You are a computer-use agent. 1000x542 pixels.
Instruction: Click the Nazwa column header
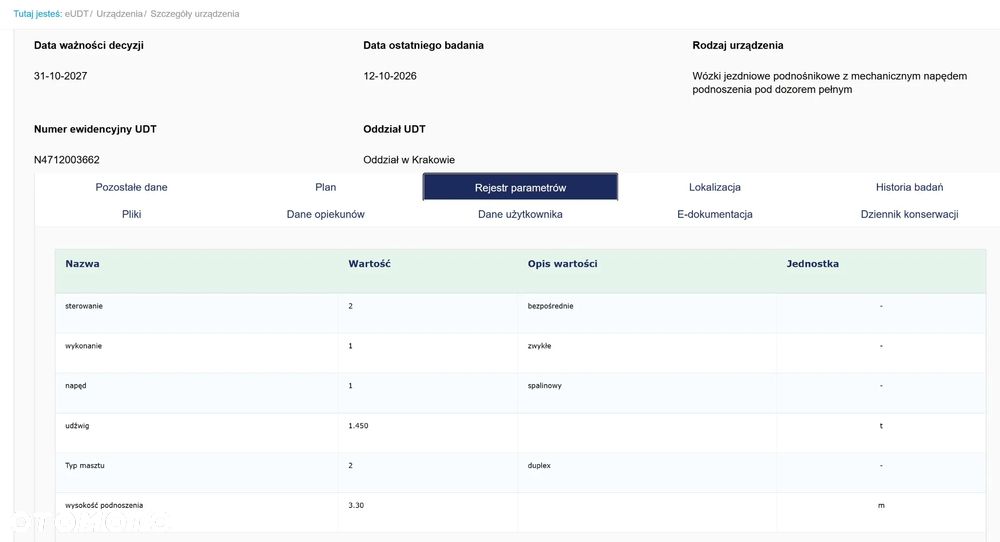82,263
